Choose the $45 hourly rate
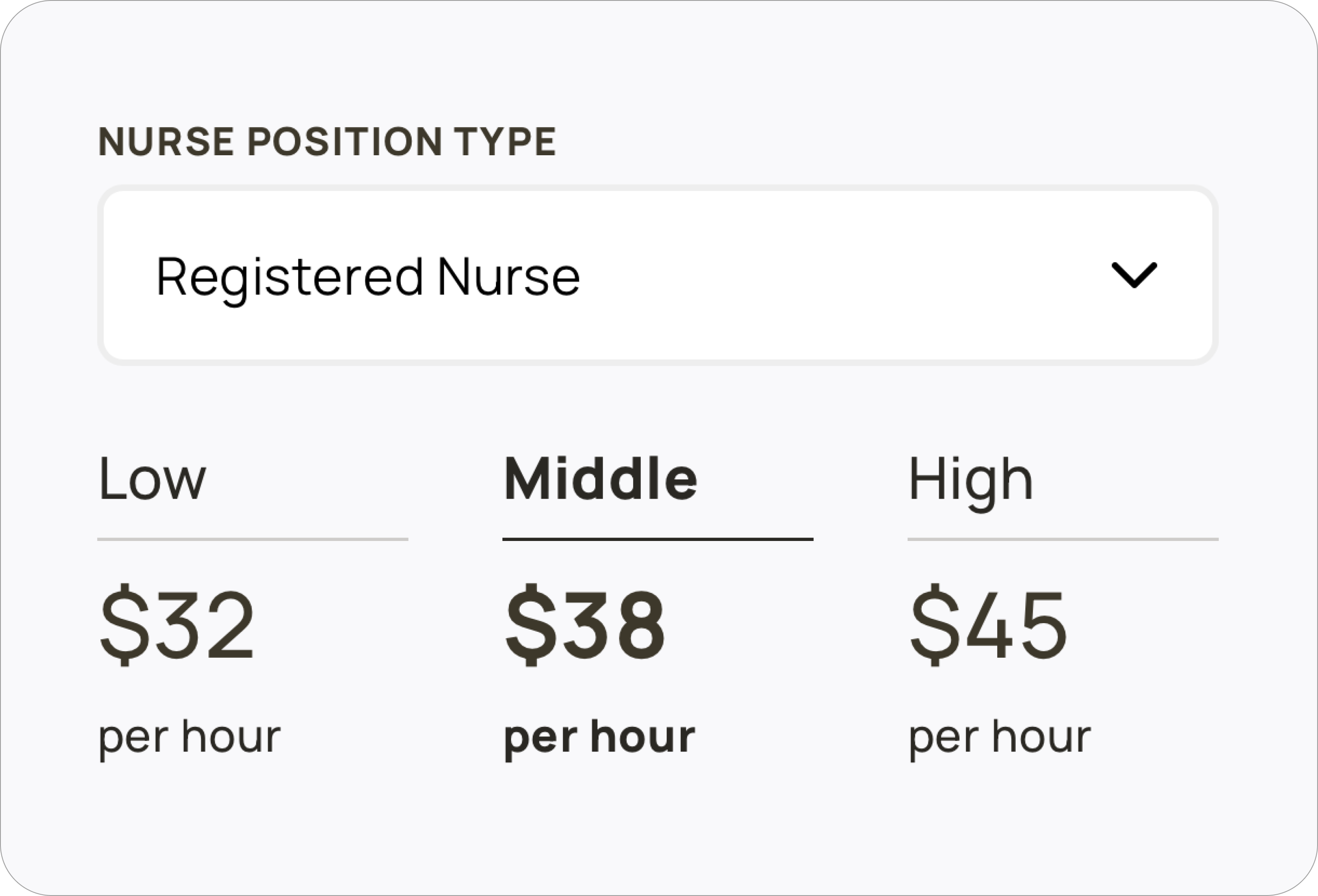Viewport: 1318px width, 896px height. (x=988, y=625)
